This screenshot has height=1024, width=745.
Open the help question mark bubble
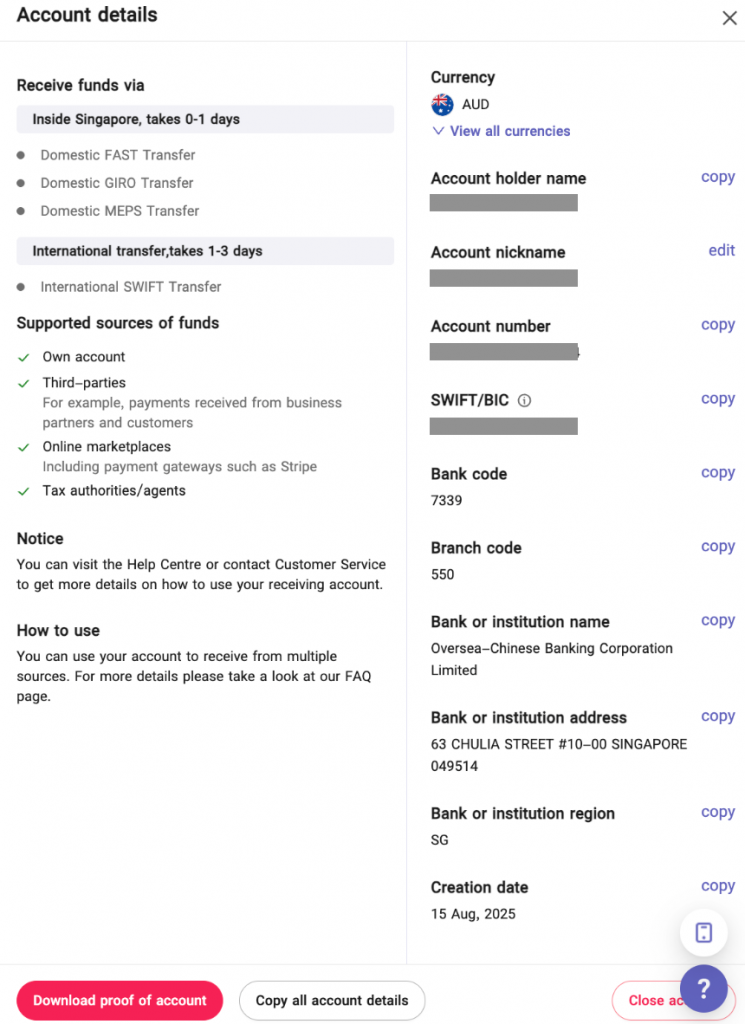click(703, 988)
